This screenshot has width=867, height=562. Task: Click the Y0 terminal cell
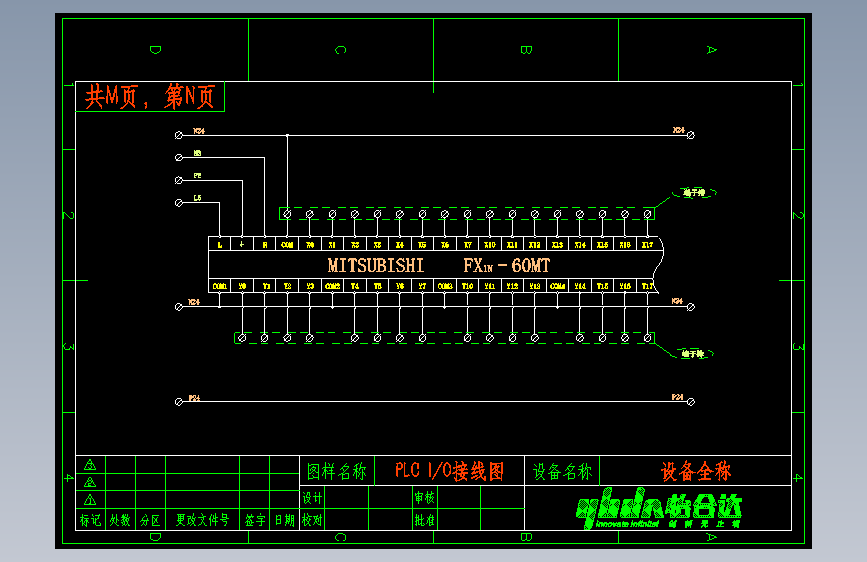242,285
